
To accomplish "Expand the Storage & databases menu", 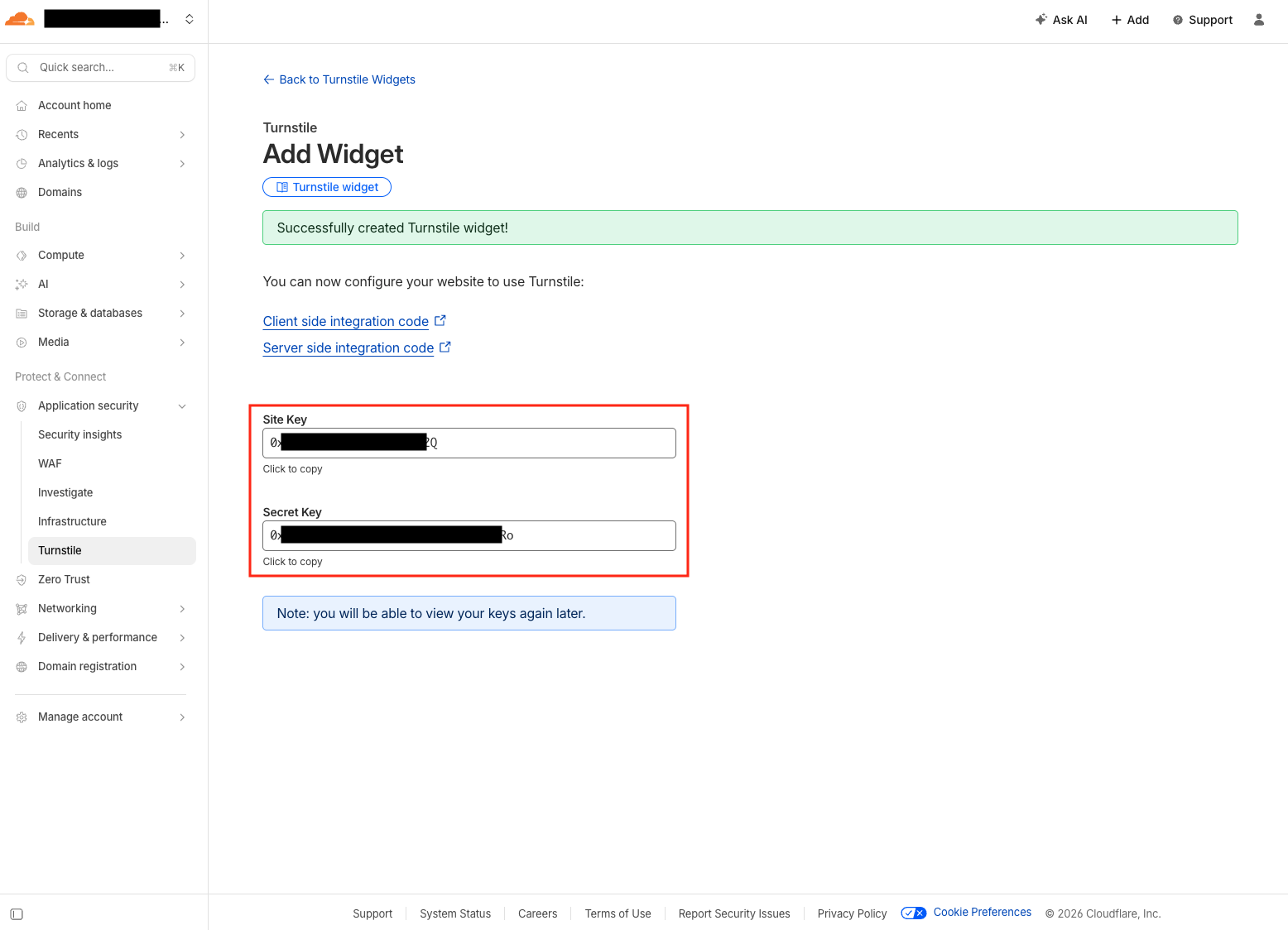I will coord(182,314).
